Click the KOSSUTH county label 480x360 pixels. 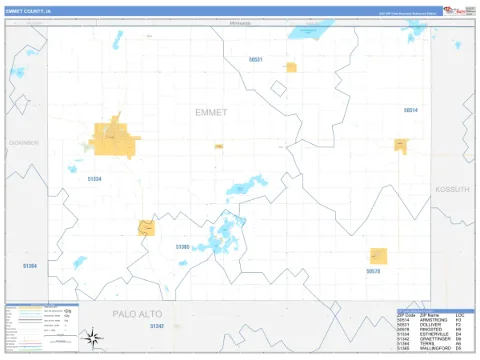(x=452, y=189)
